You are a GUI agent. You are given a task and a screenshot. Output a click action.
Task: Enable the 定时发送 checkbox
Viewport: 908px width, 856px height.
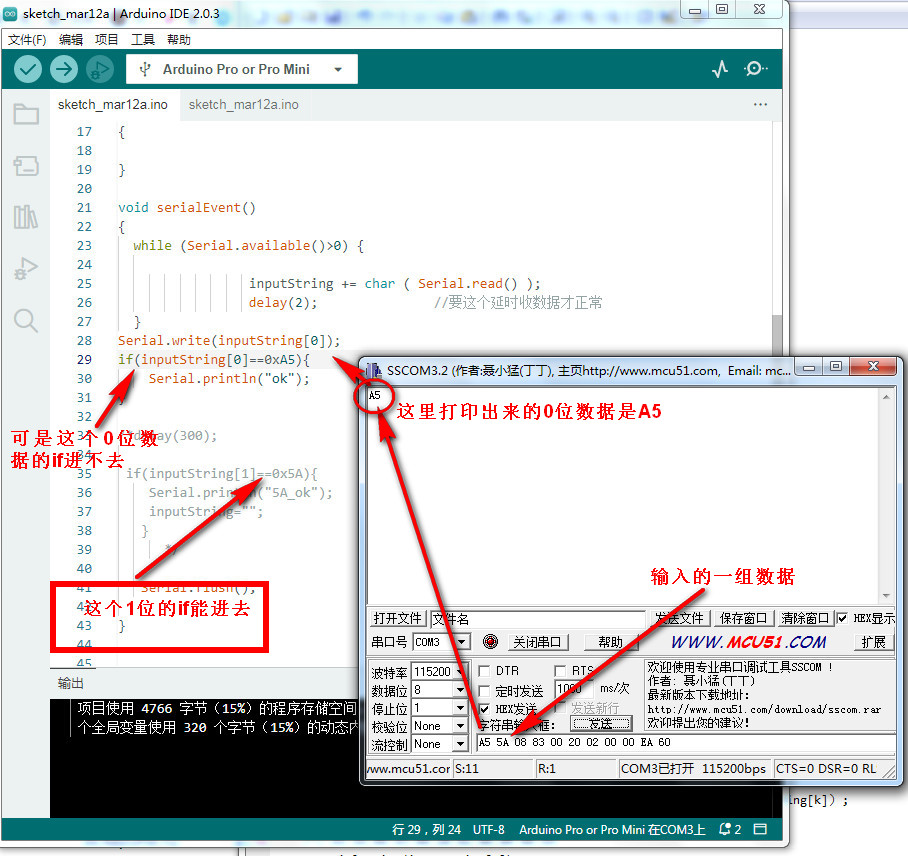point(485,690)
